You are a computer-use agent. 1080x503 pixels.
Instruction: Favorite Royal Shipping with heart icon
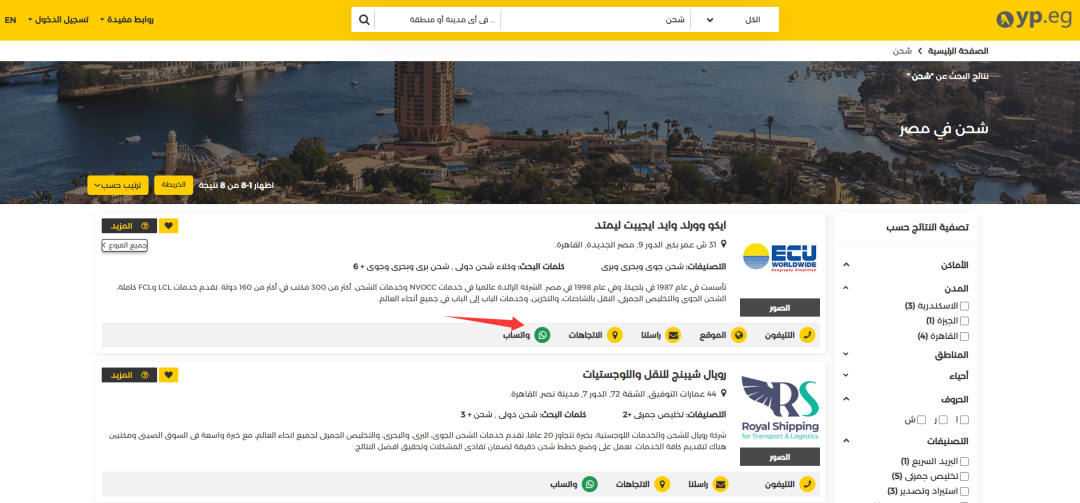click(x=169, y=375)
